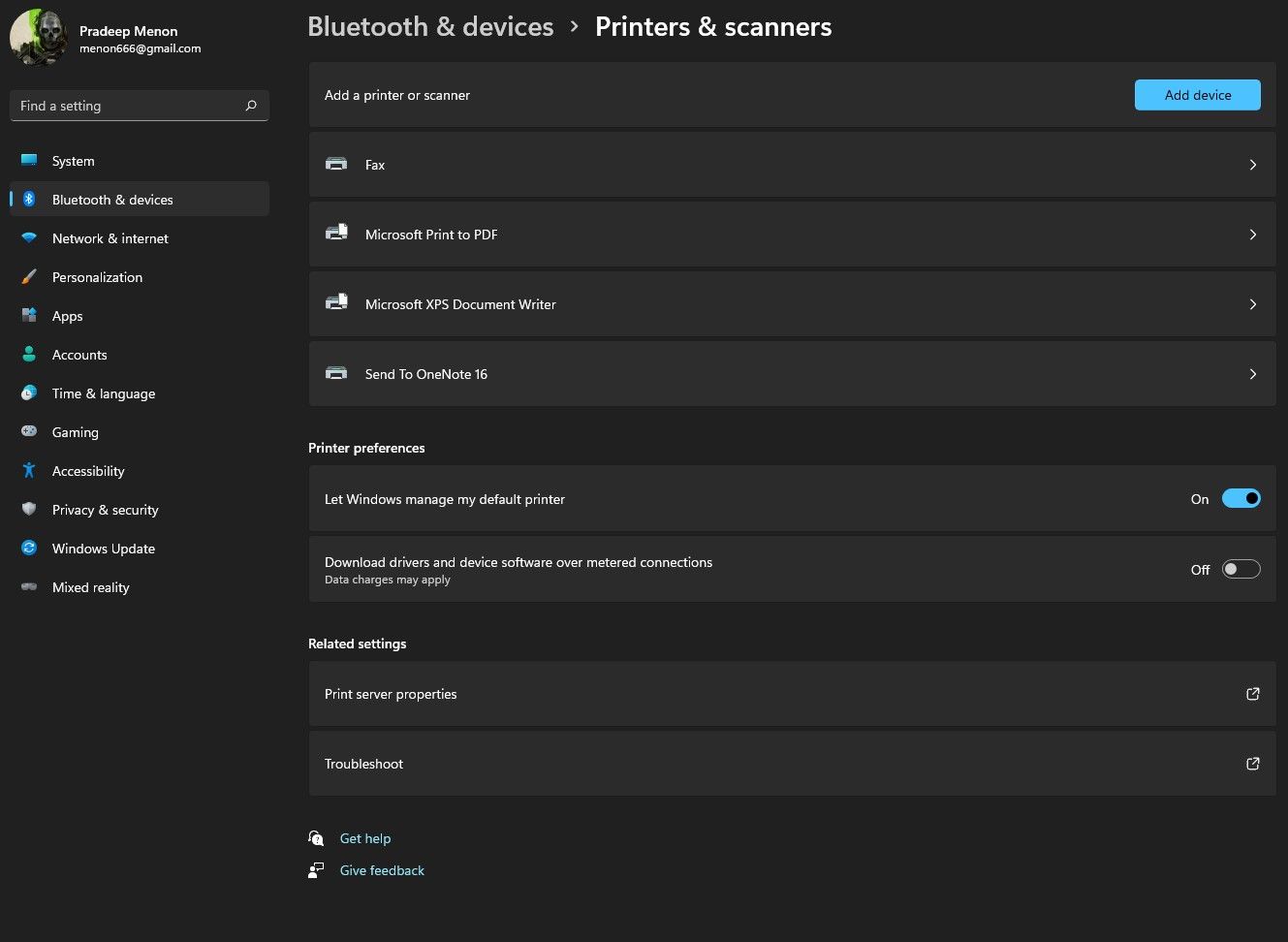Expand Microsoft XPS Document Writer chevron
The width and height of the screenshot is (1288, 942).
tap(1252, 304)
